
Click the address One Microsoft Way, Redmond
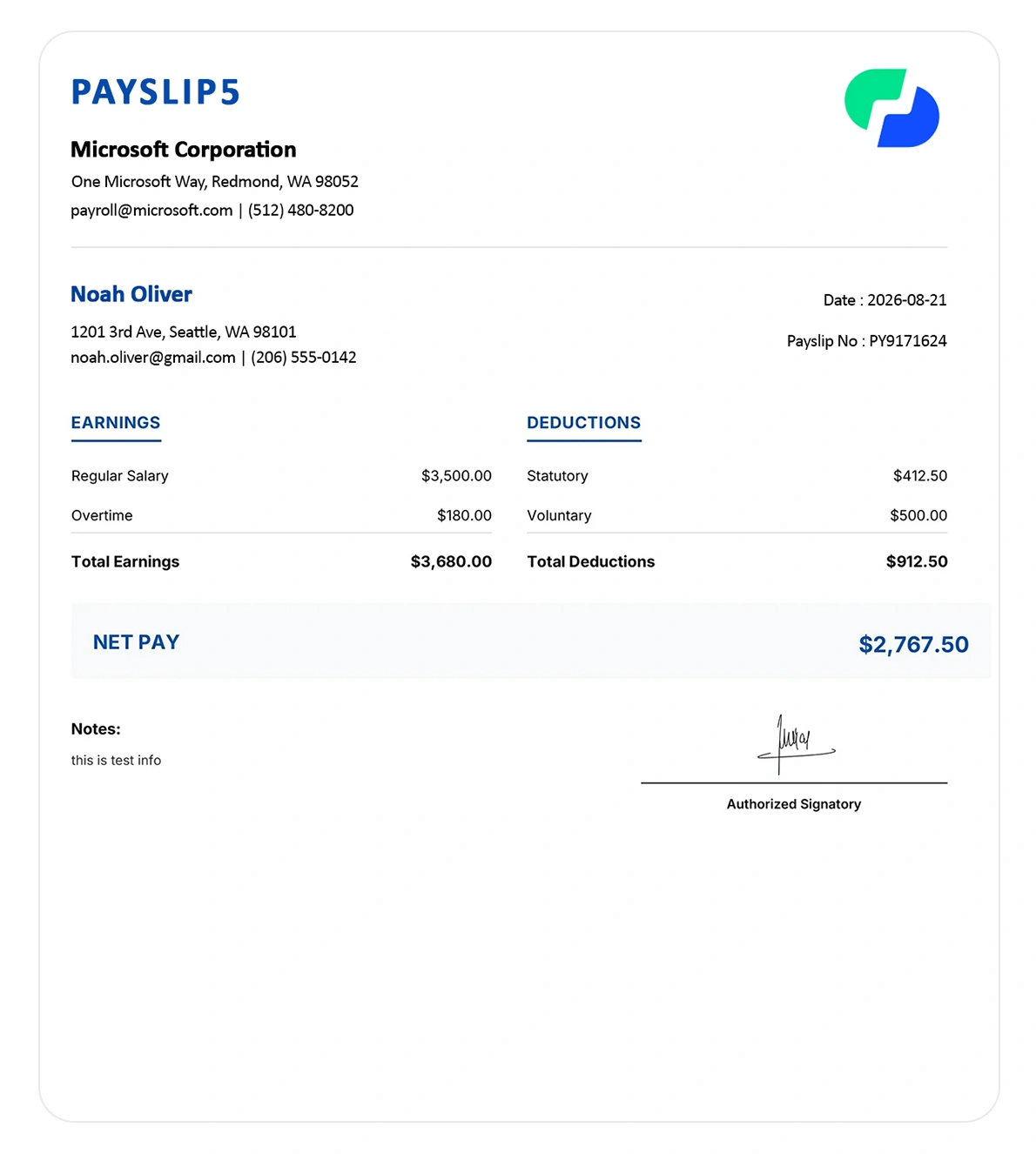click(x=215, y=182)
